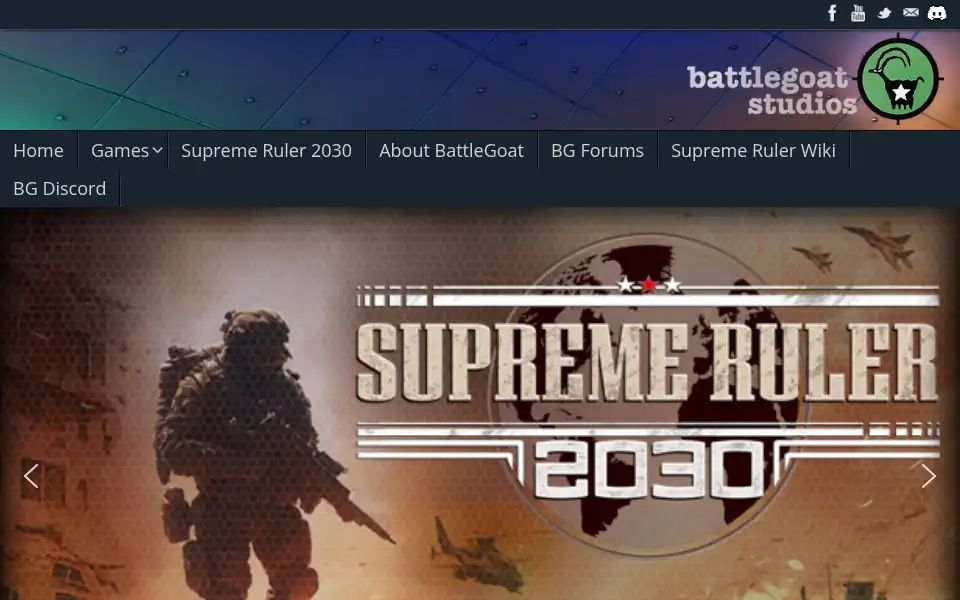Click the battlegoat studios header text
The width and height of the screenshot is (960, 600).
pos(770,90)
